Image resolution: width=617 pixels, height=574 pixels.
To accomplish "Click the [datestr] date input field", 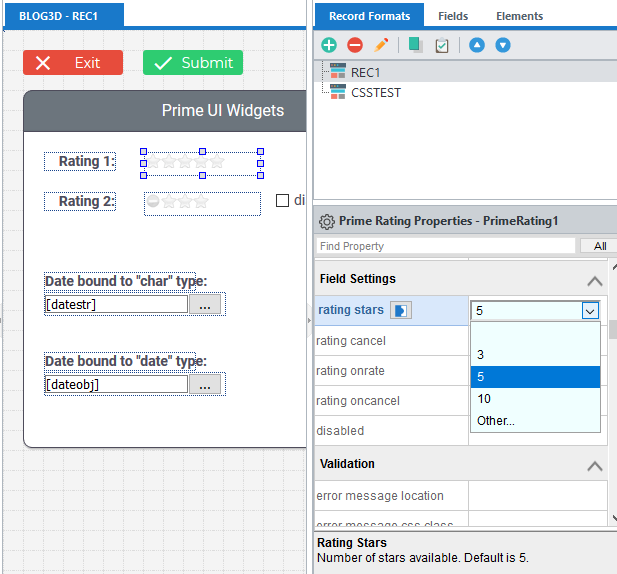I will pyautogui.click(x=116, y=305).
